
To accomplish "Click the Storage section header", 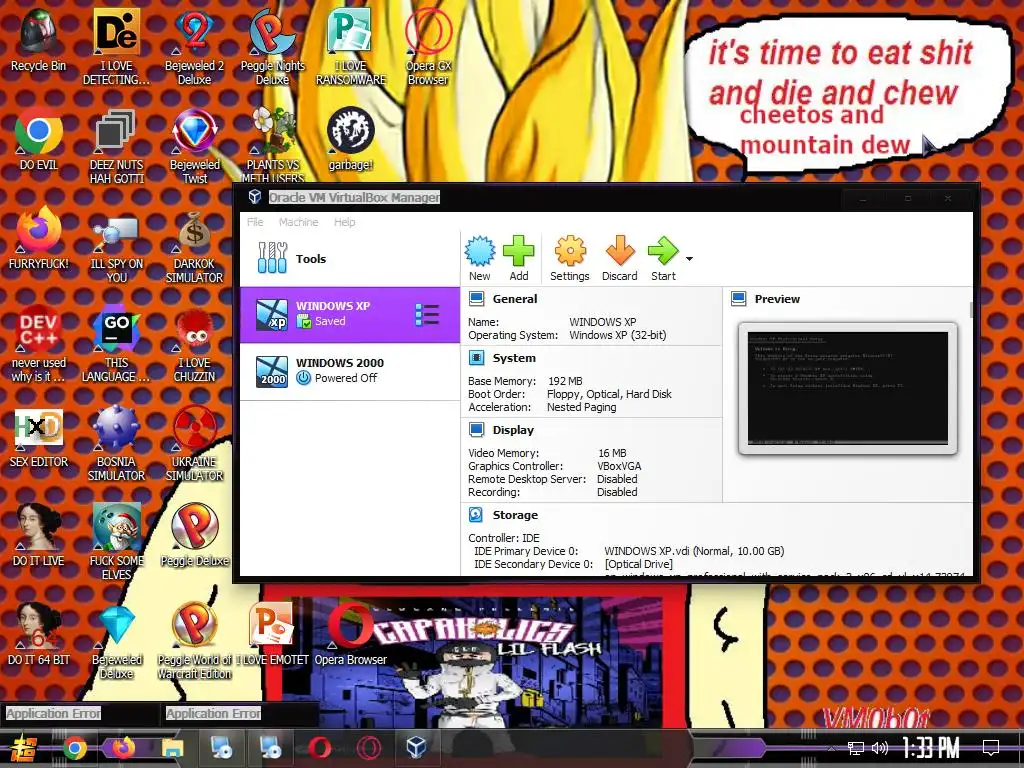I will click(515, 515).
